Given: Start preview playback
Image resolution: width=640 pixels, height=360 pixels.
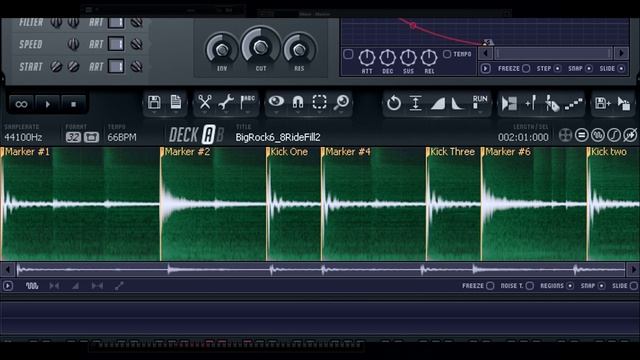Looking at the screenshot, I should pyautogui.click(x=48, y=104).
